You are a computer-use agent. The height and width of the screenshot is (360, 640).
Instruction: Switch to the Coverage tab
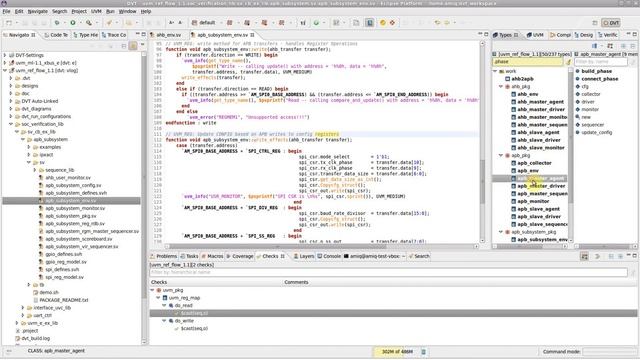[240, 256]
